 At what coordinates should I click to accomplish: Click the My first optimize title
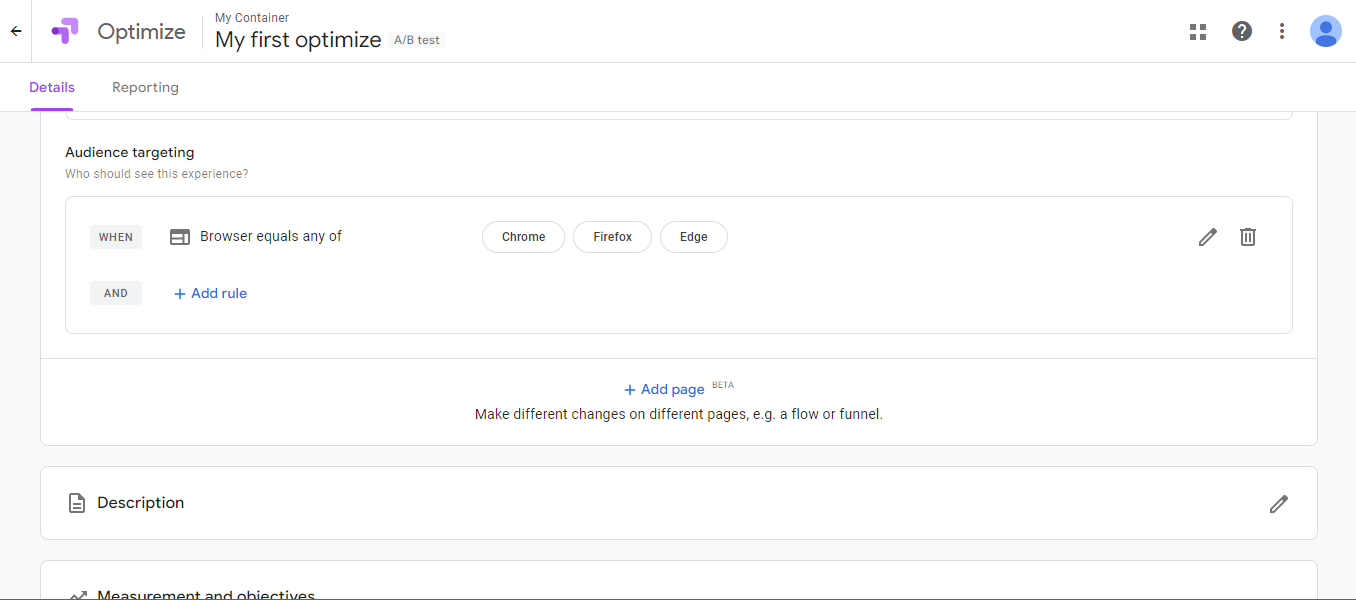(298, 40)
